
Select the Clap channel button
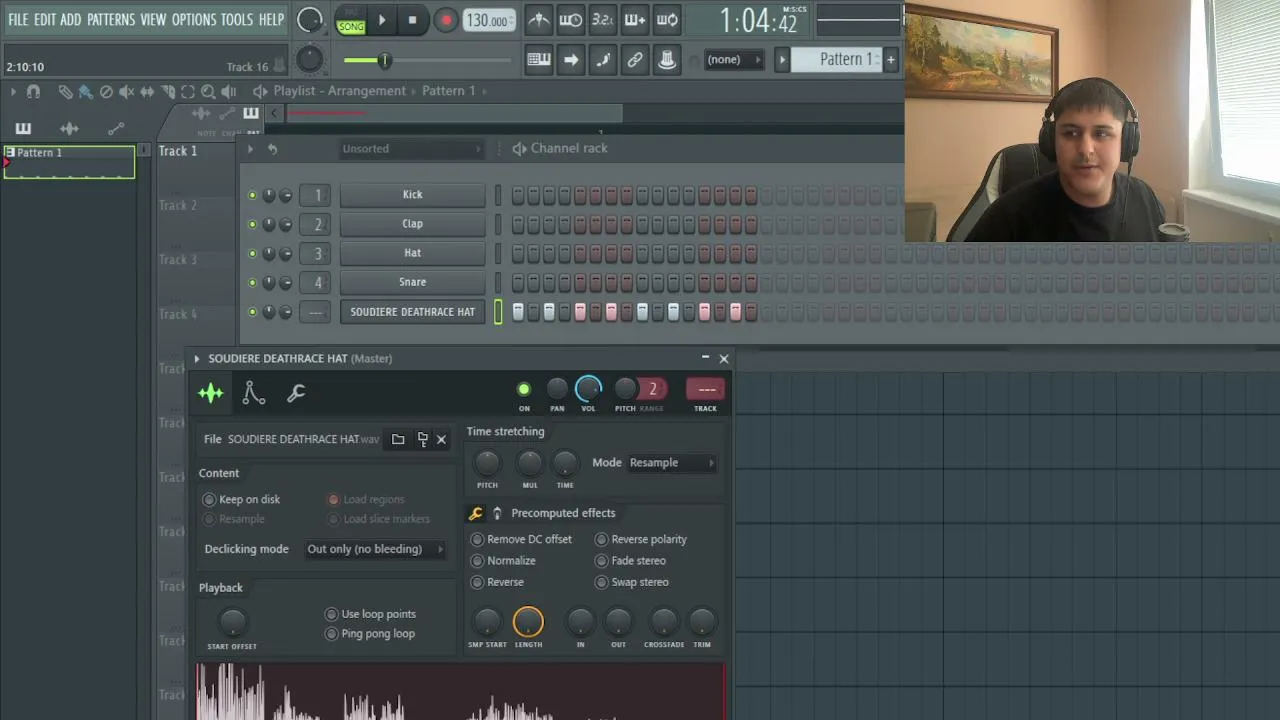412,224
